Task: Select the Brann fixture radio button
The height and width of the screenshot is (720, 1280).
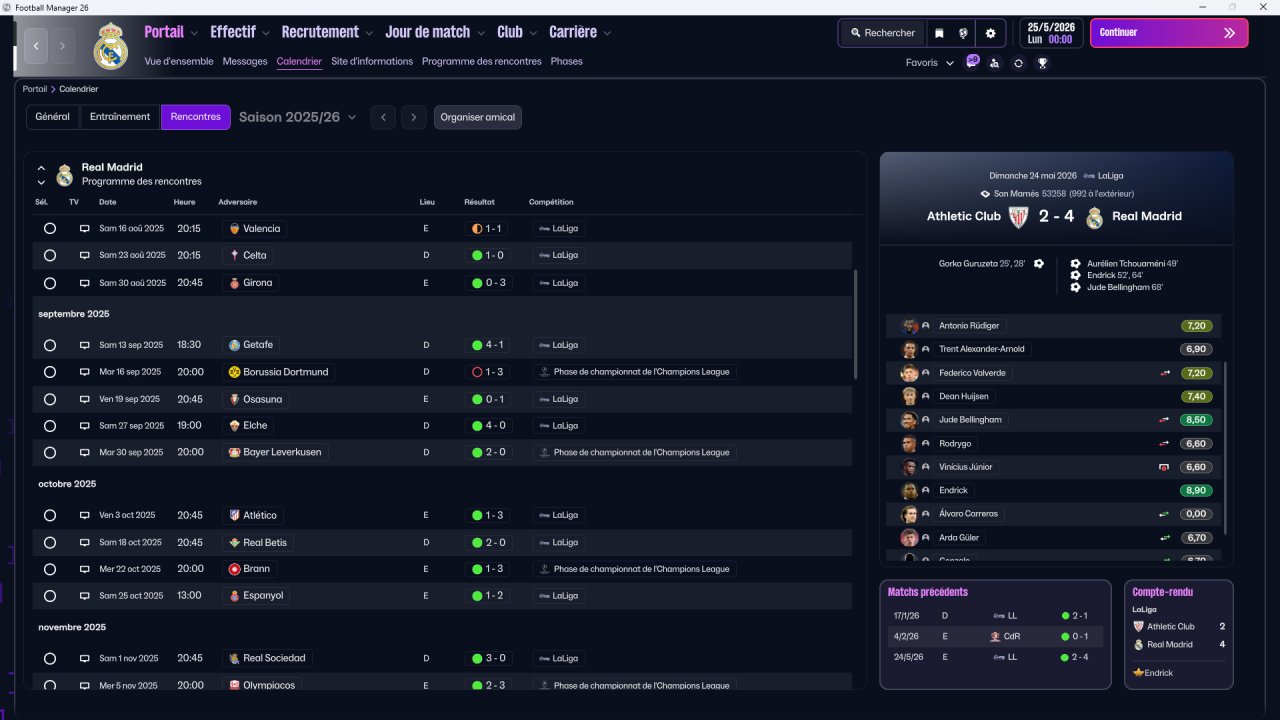Action: click(x=50, y=569)
